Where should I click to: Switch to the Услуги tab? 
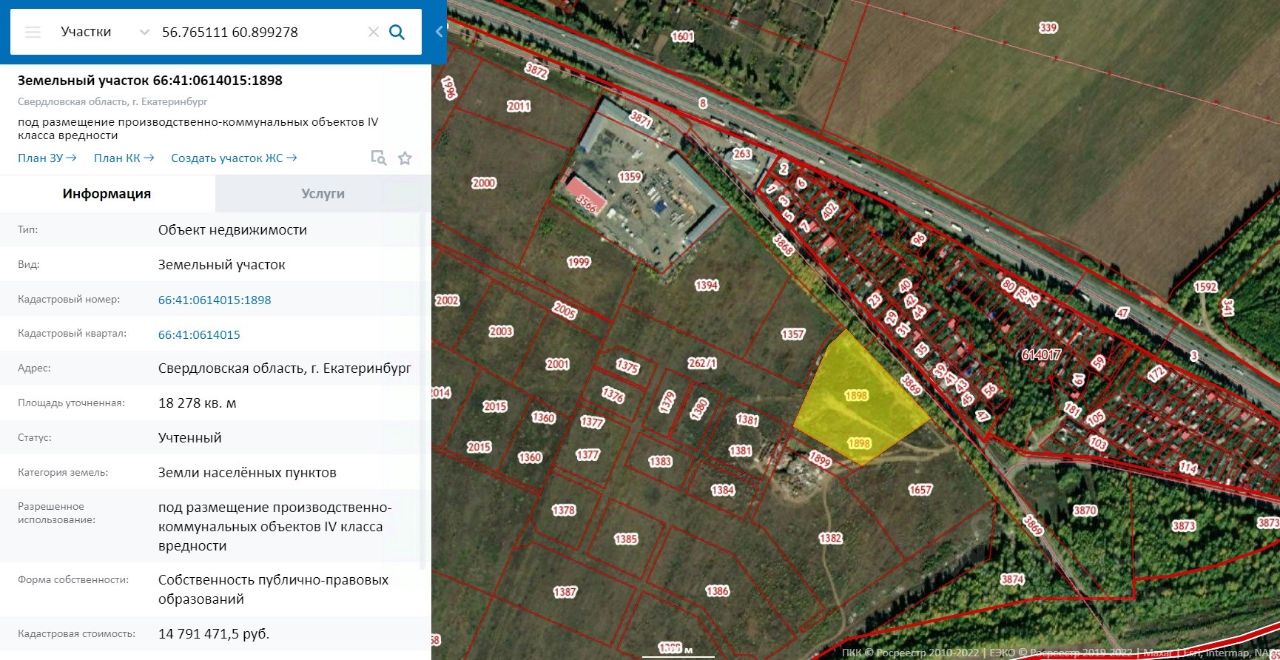pos(323,194)
